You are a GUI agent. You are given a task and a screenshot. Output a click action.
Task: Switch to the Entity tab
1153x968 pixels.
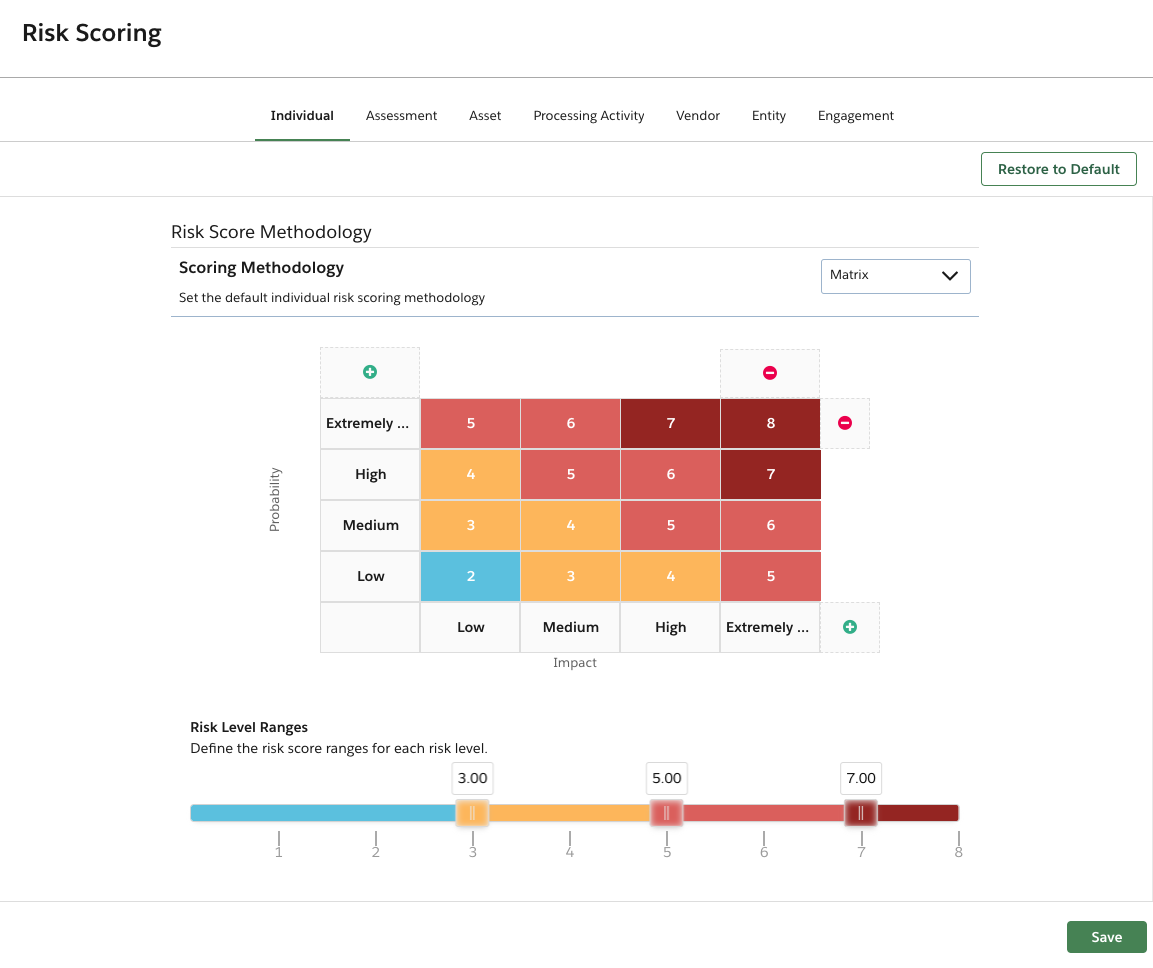(768, 115)
